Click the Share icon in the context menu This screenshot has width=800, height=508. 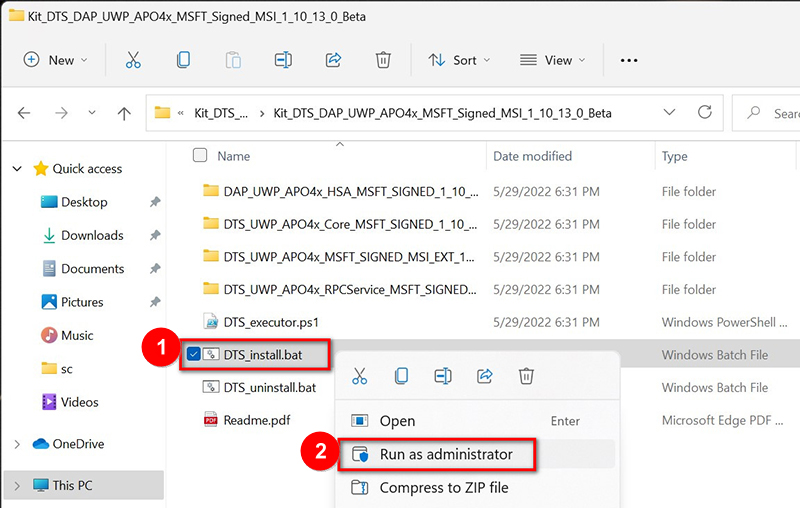coord(484,376)
